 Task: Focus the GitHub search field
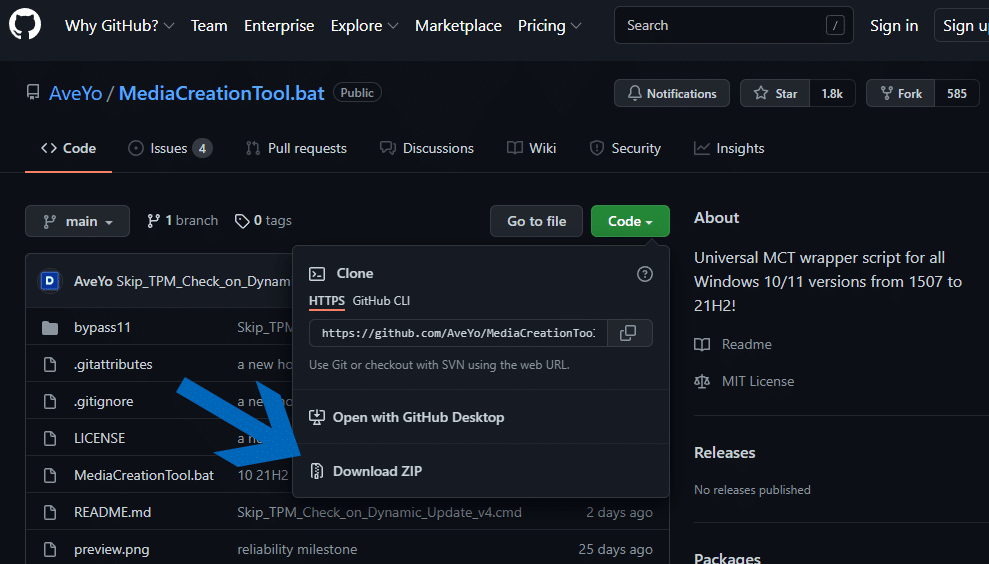coord(734,25)
